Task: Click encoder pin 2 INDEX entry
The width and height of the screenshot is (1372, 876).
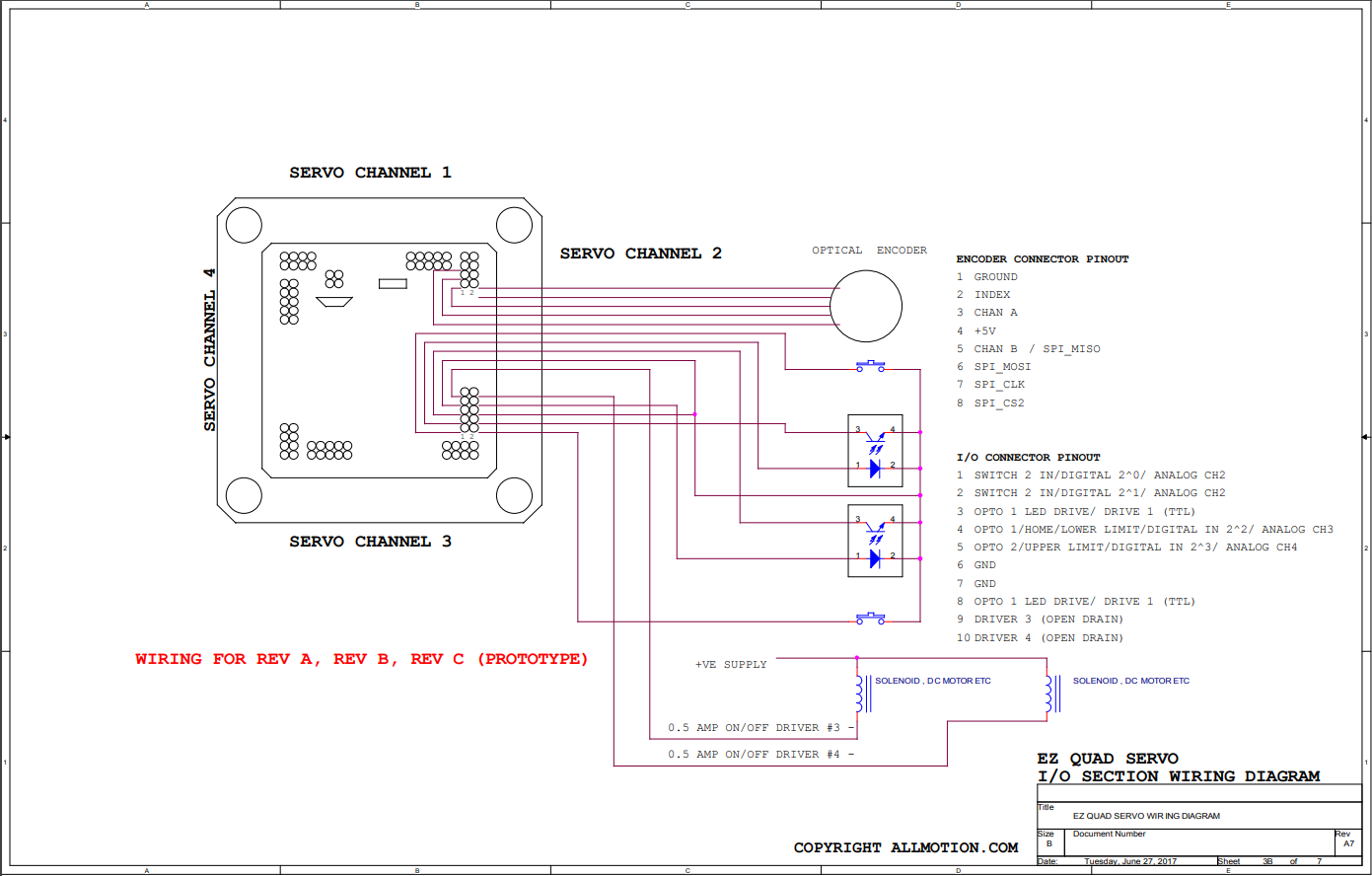Action: [x=982, y=295]
